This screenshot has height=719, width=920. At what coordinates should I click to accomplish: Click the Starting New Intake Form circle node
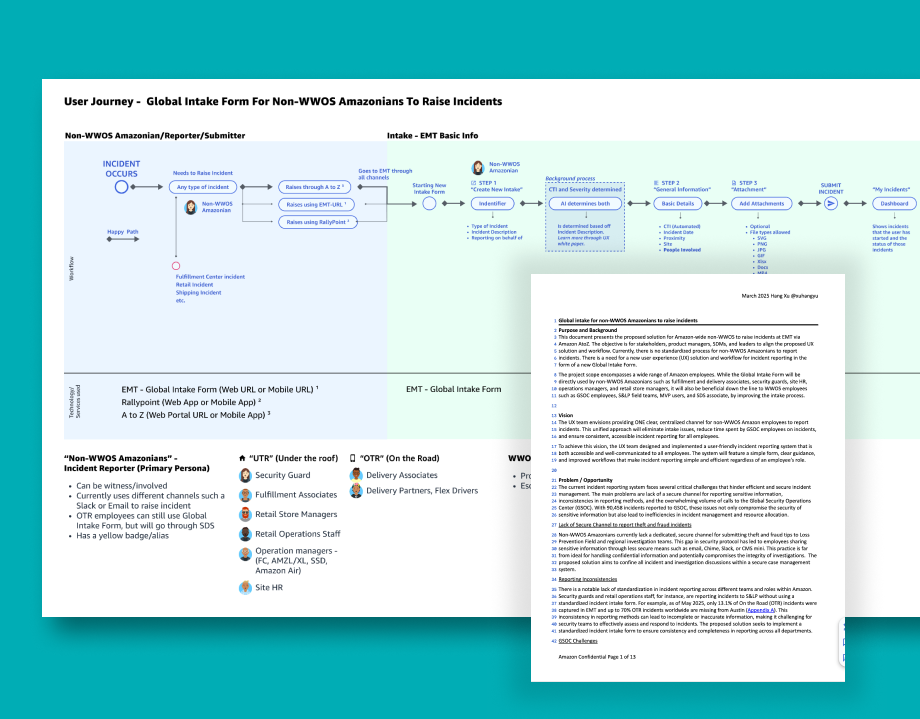click(429, 204)
